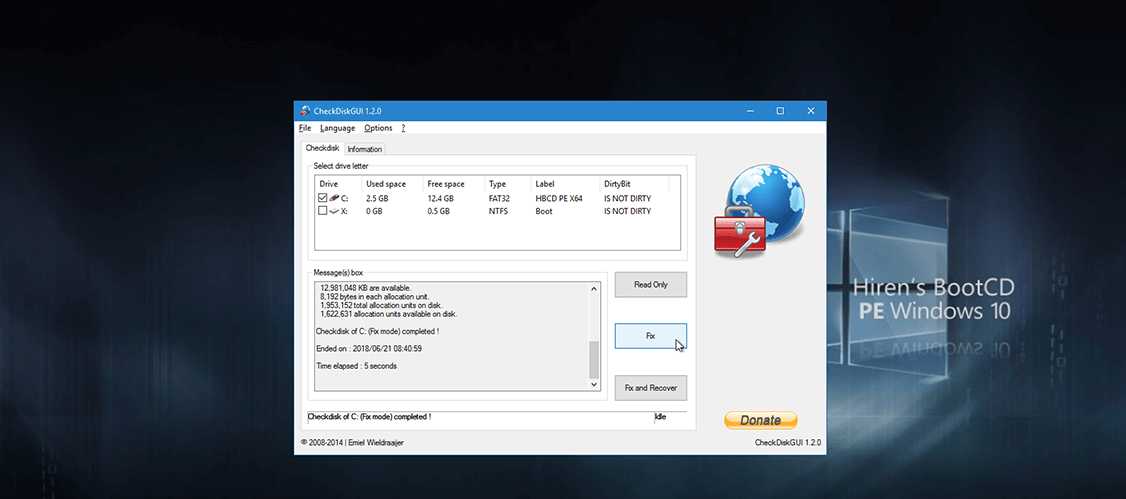The height and width of the screenshot is (499, 1126).
Task: Minimize the CheckDiskGUI window
Action: pyautogui.click(x=750, y=111)
